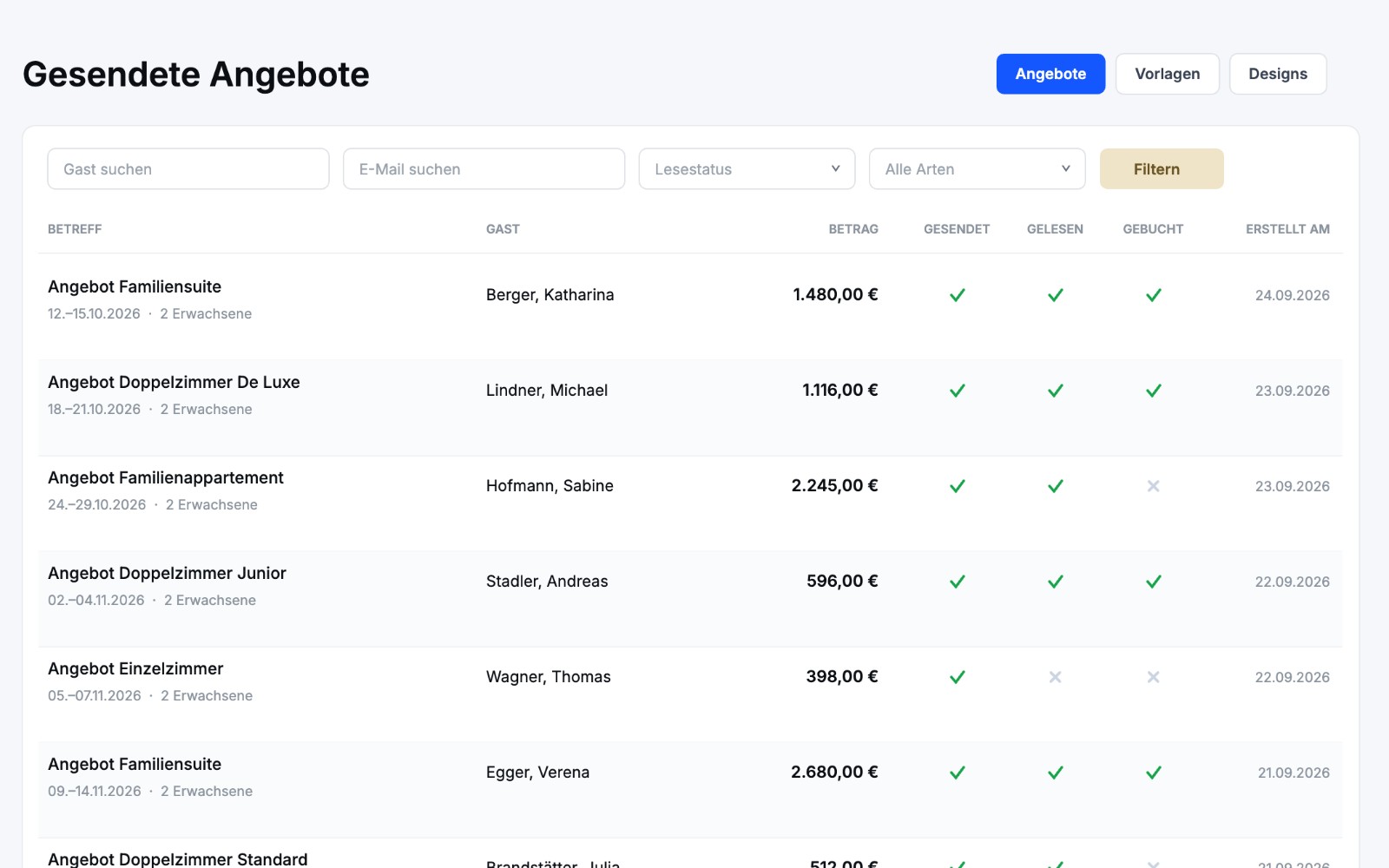Click Gebucht cross for Wagner, Thomas
The image size is (1389, 868).
click(x=1154, y=677)
